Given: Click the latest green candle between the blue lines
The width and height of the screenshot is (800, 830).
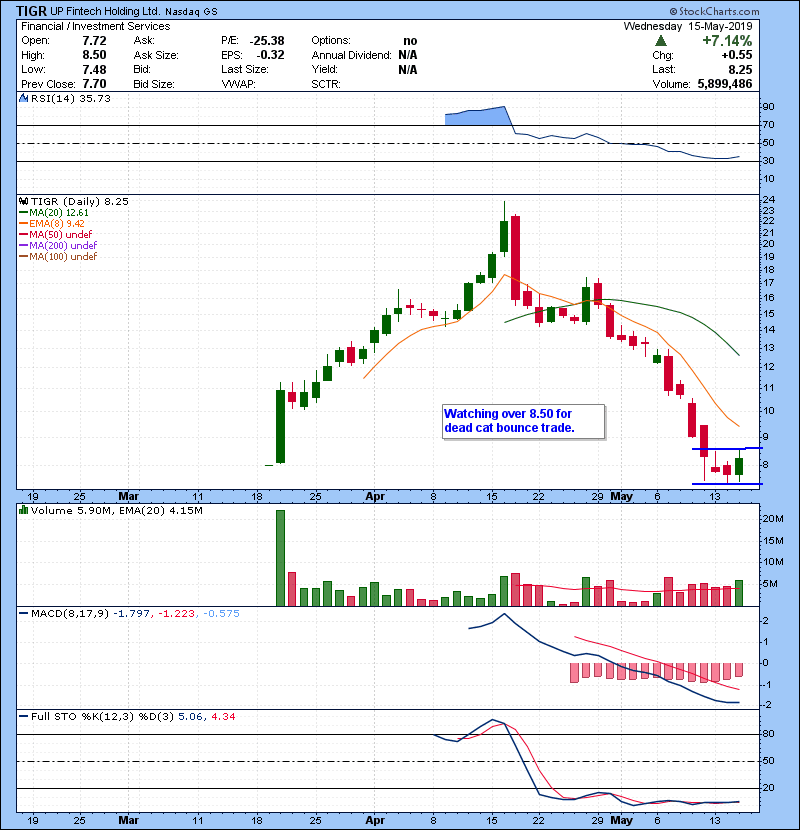Looking at the screenshot, I should pyautogui.click(x=739, y=466).
